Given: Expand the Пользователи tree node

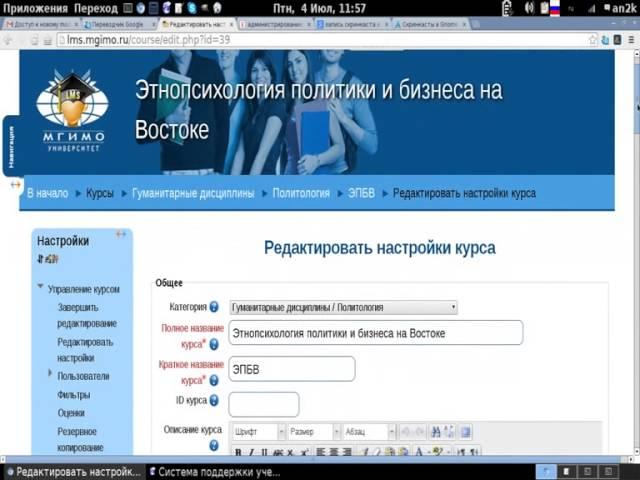Looking at the screenshot, I should [x=50, y=372].
